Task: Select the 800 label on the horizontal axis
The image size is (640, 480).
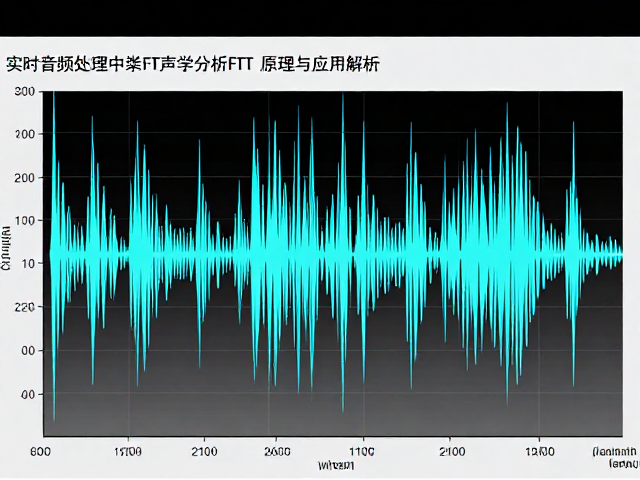Action: pyautogui.click(x=40, y=452)
